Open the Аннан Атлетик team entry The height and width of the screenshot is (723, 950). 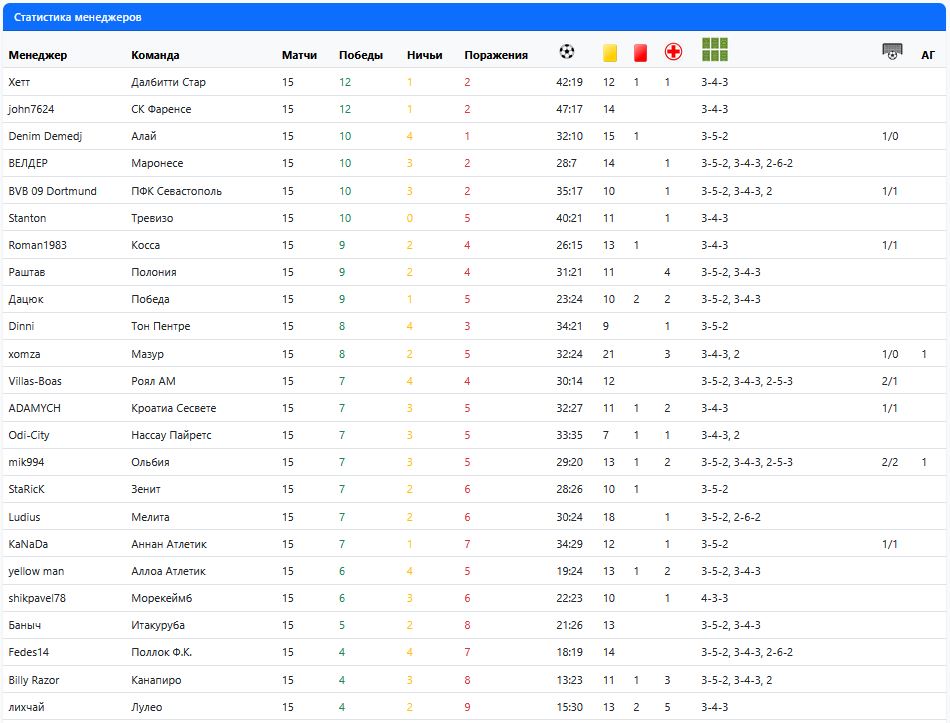168,544
